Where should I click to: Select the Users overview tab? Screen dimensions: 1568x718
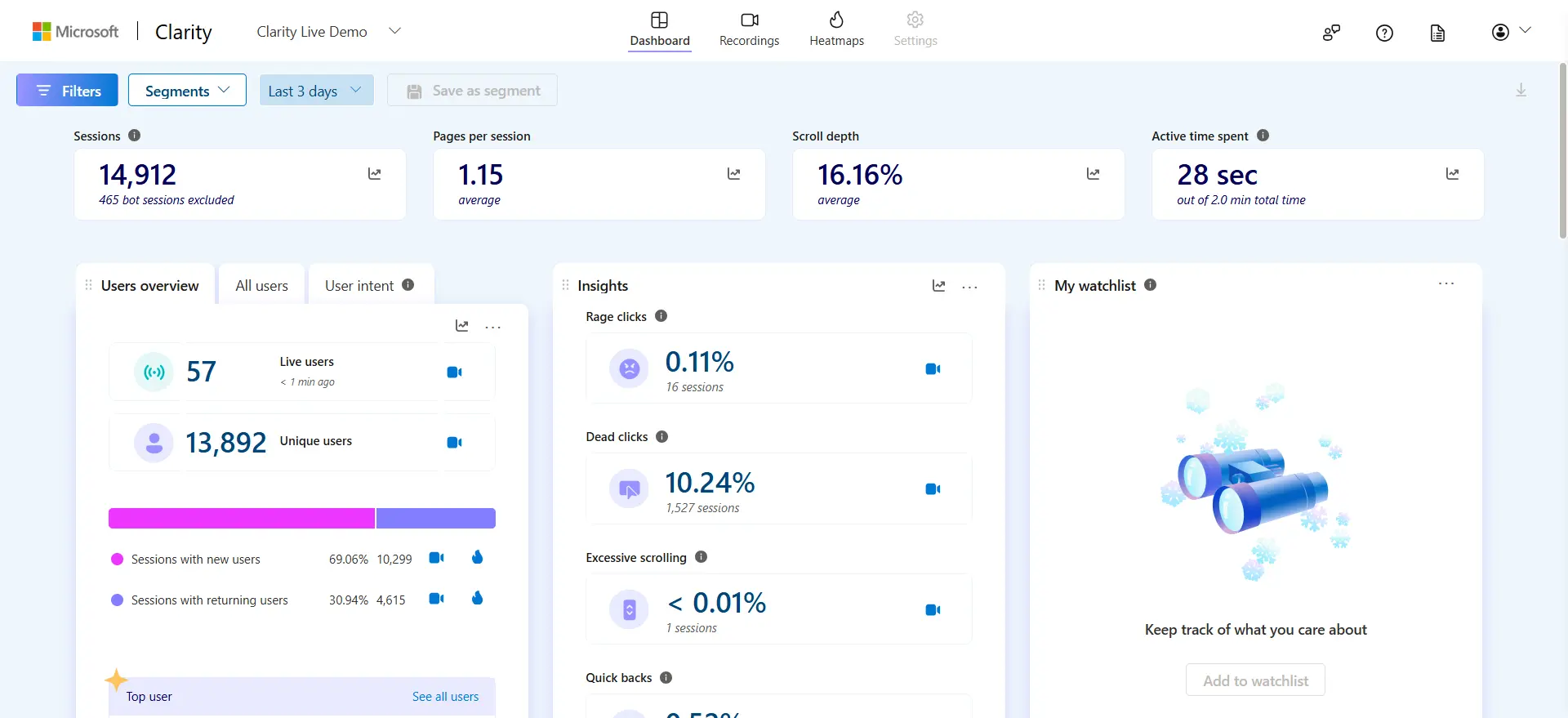[x=149, y=285]
